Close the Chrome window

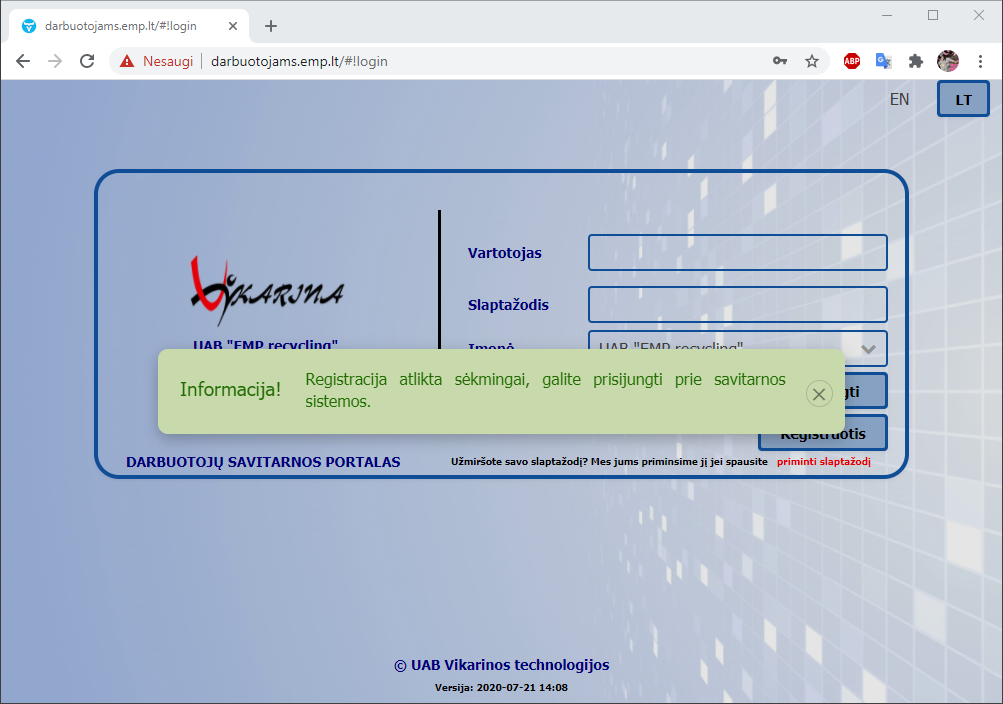point(979,15)
